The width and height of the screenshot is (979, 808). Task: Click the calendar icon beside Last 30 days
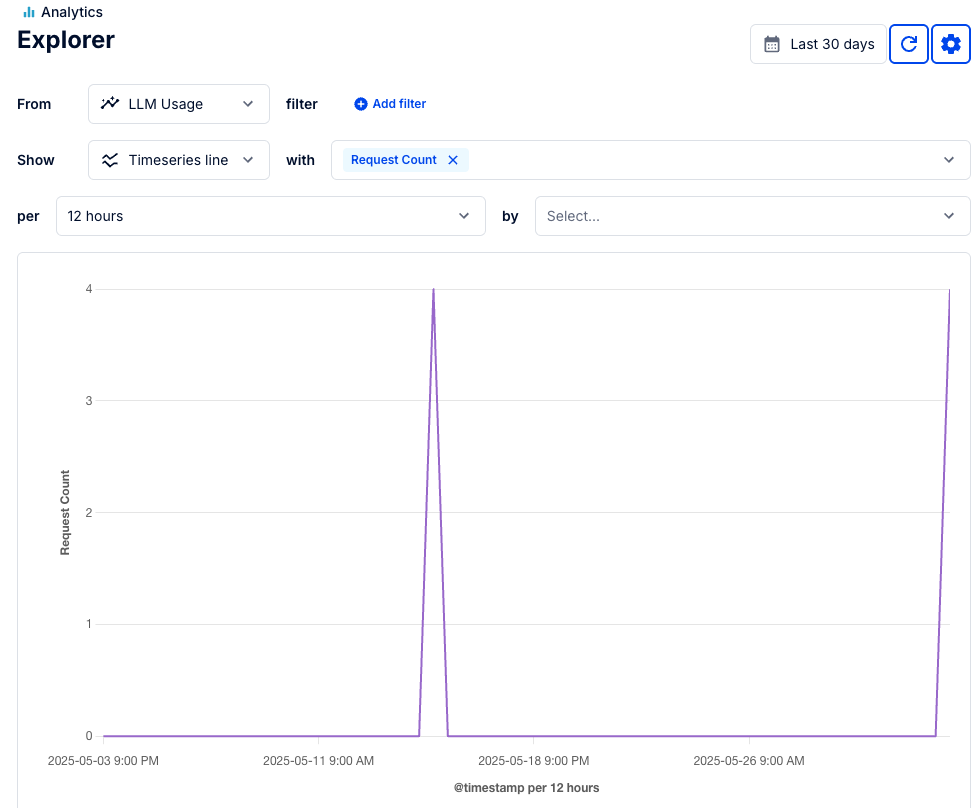(772, 44)
